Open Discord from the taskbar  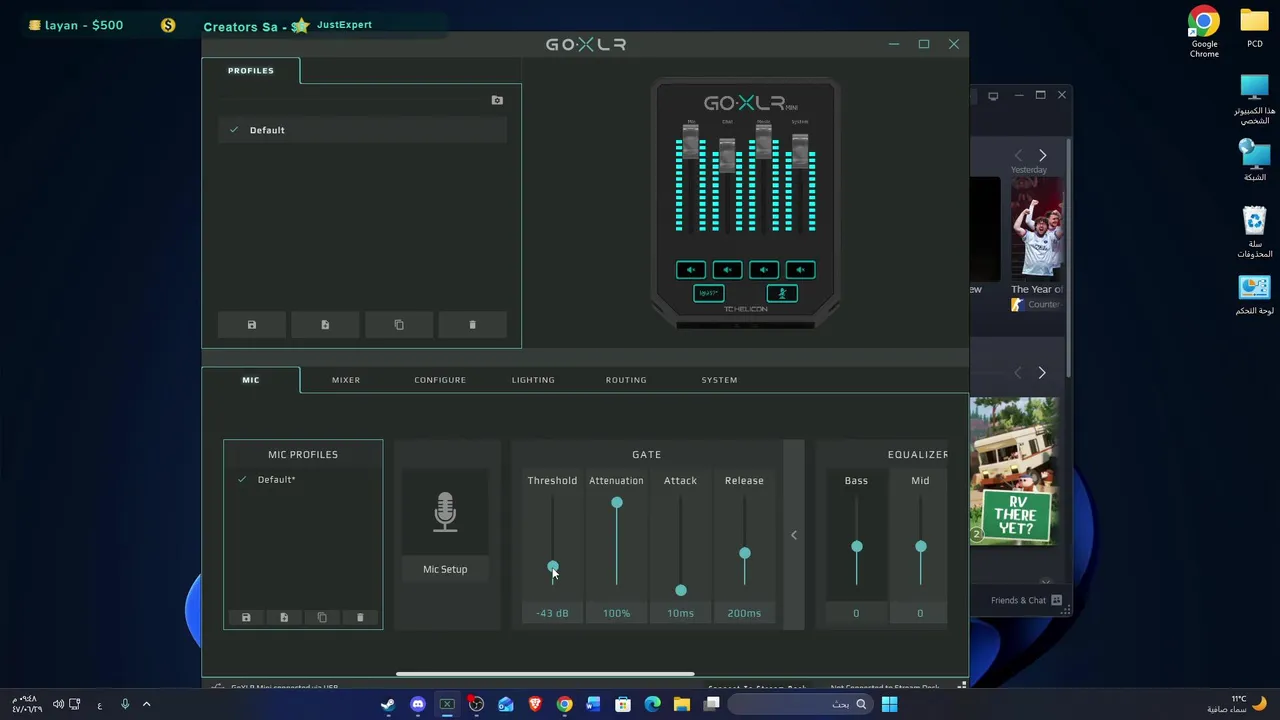tap(418, 704)
